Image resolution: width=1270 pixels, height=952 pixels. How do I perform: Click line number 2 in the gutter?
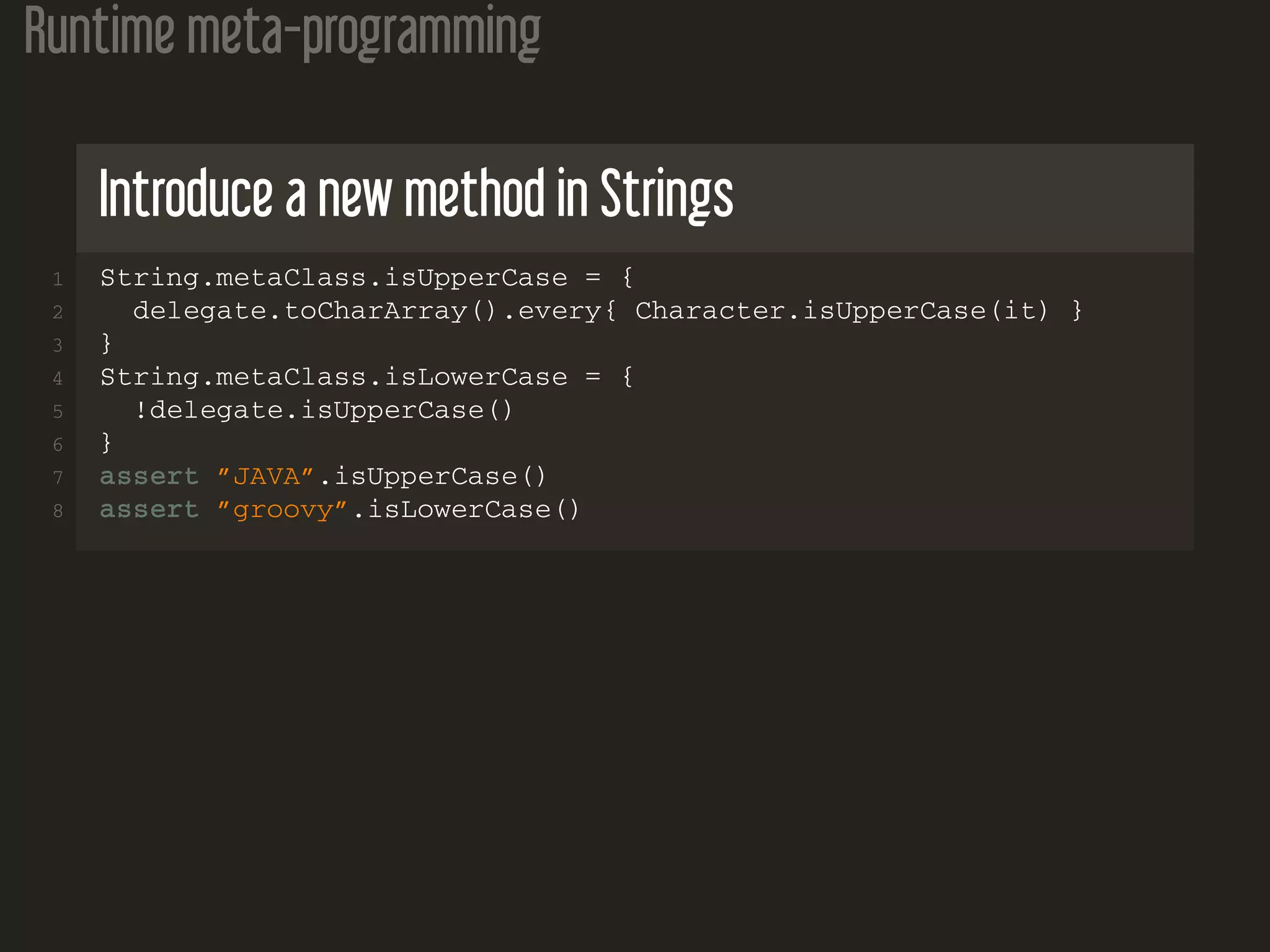(x=58, y=312)
